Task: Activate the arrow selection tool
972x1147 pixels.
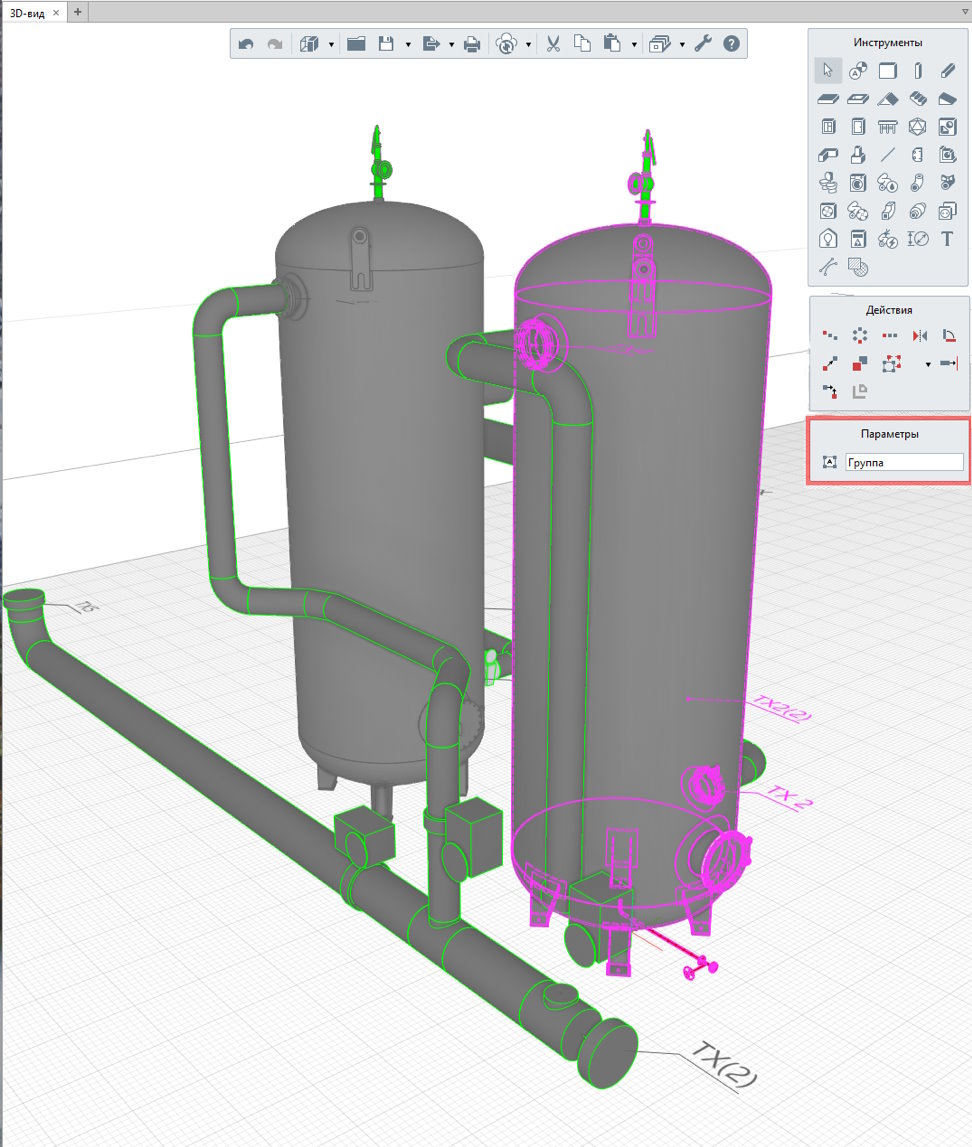Action: pos(828,71)
